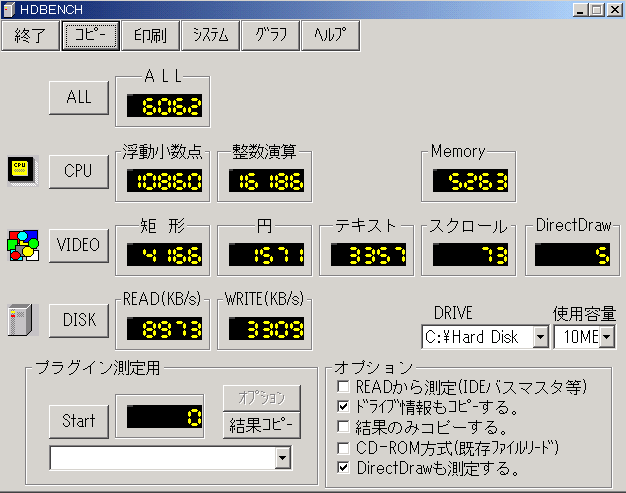Click the 整数演算 score 16186
This screenshot has height=493, width=626.
[x=266, y=180]
